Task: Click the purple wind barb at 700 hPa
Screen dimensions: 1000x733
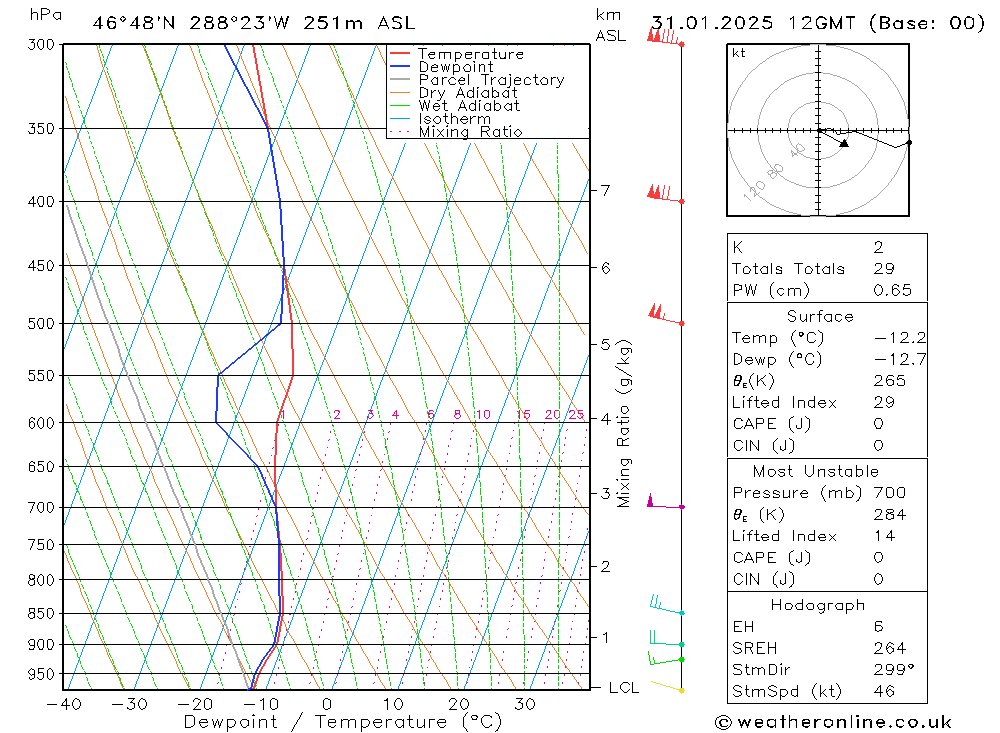Action: coord(665,501)
